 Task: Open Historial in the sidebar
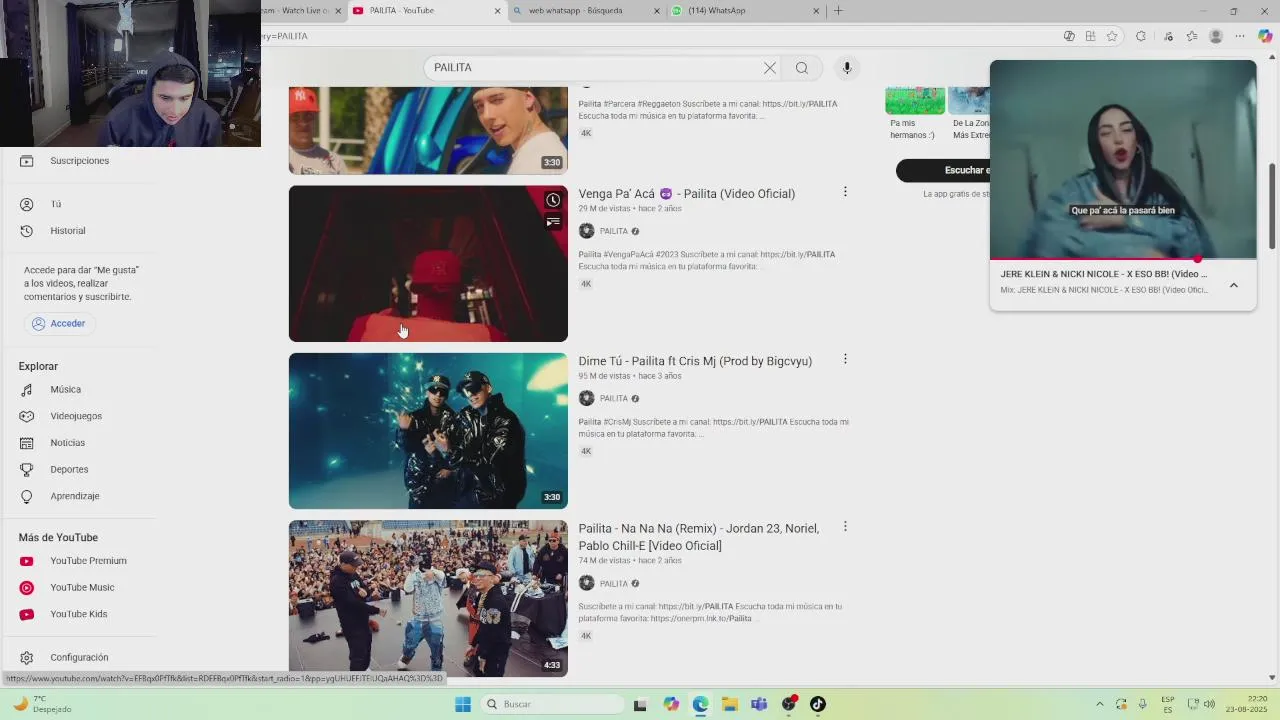(x=68, y=231)
